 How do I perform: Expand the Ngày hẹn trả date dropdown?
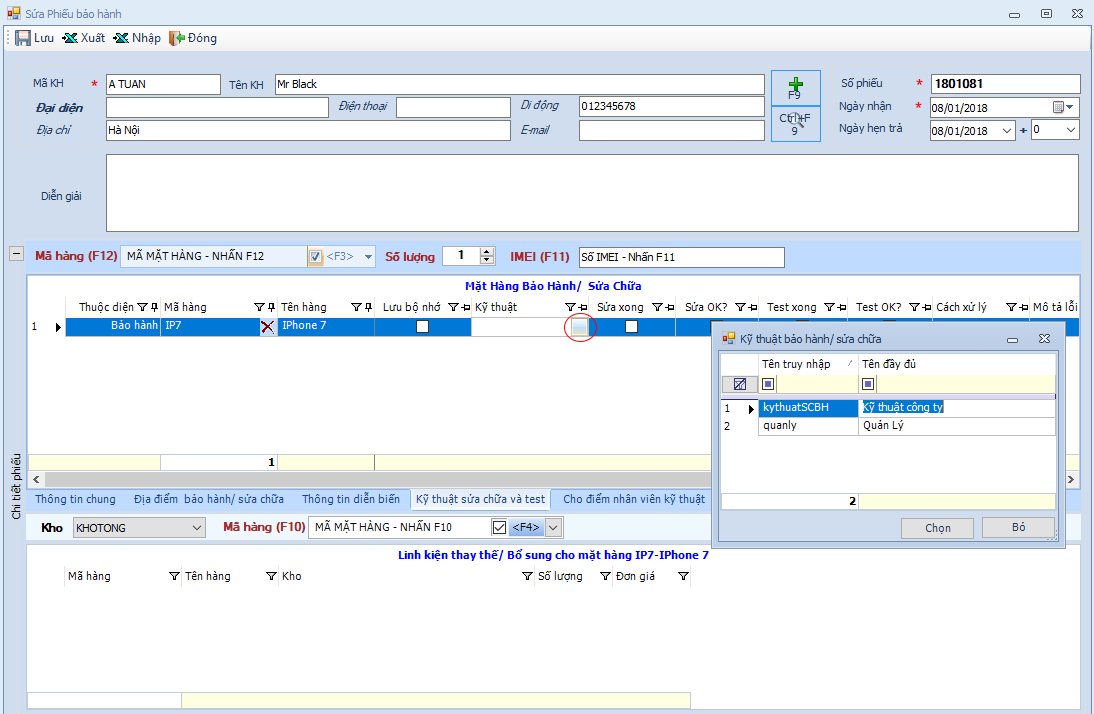click(1007, 131)
